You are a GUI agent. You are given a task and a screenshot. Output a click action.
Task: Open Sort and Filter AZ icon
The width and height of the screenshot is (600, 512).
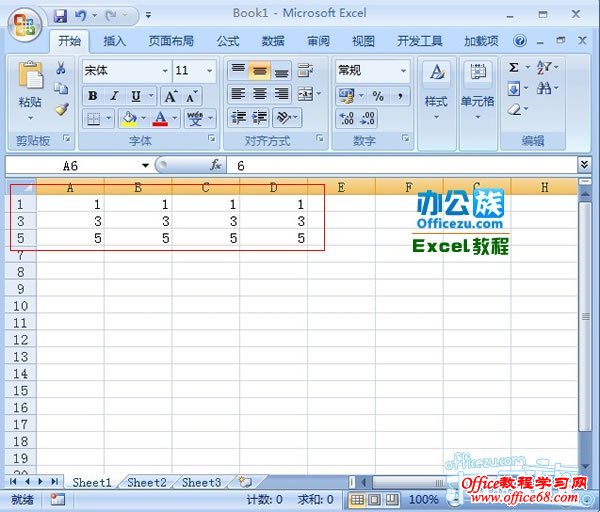pos(543,67)
